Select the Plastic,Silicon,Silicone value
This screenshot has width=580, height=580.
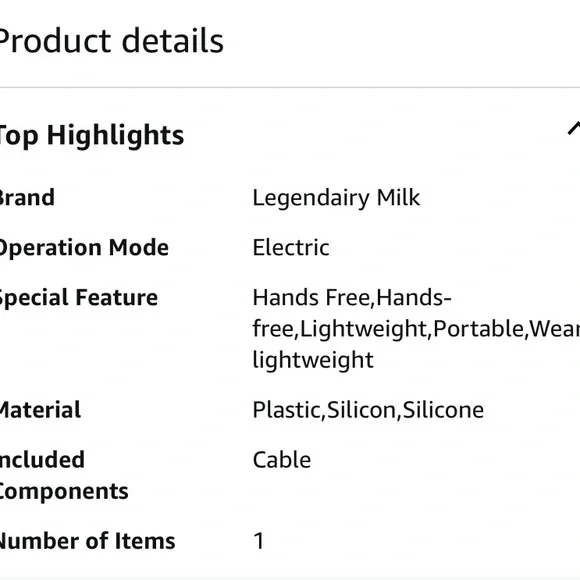click(368, 410)
